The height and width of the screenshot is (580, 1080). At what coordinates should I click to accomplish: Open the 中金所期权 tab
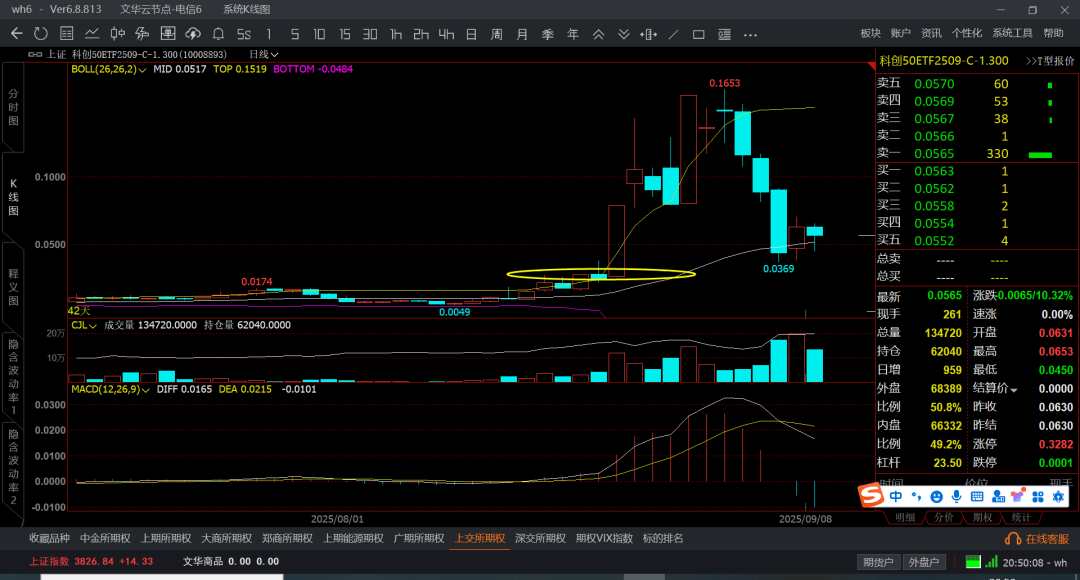[105, 539]
